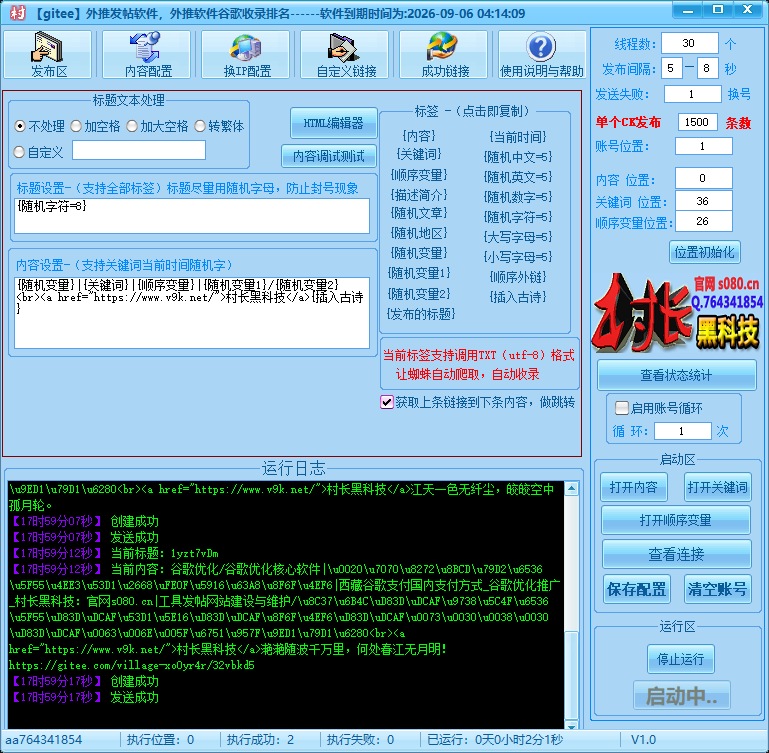Click the 顺序变量位置 field
Viewport: 769px width, 753px height.
704,221
